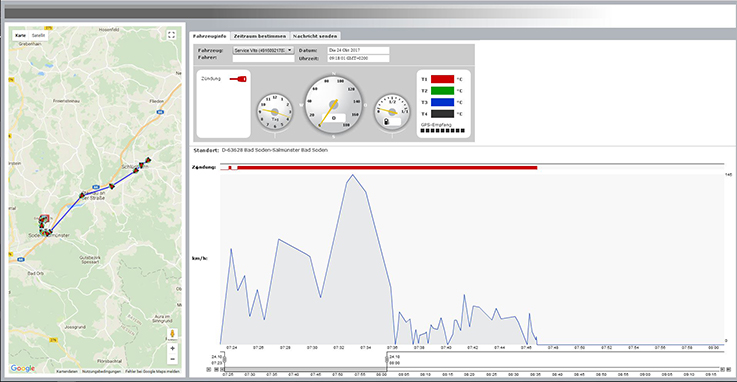The width and height of the screenshot is (737, 382).
Task: Click the GPS-Empfang signal bars
Action: 442,131
